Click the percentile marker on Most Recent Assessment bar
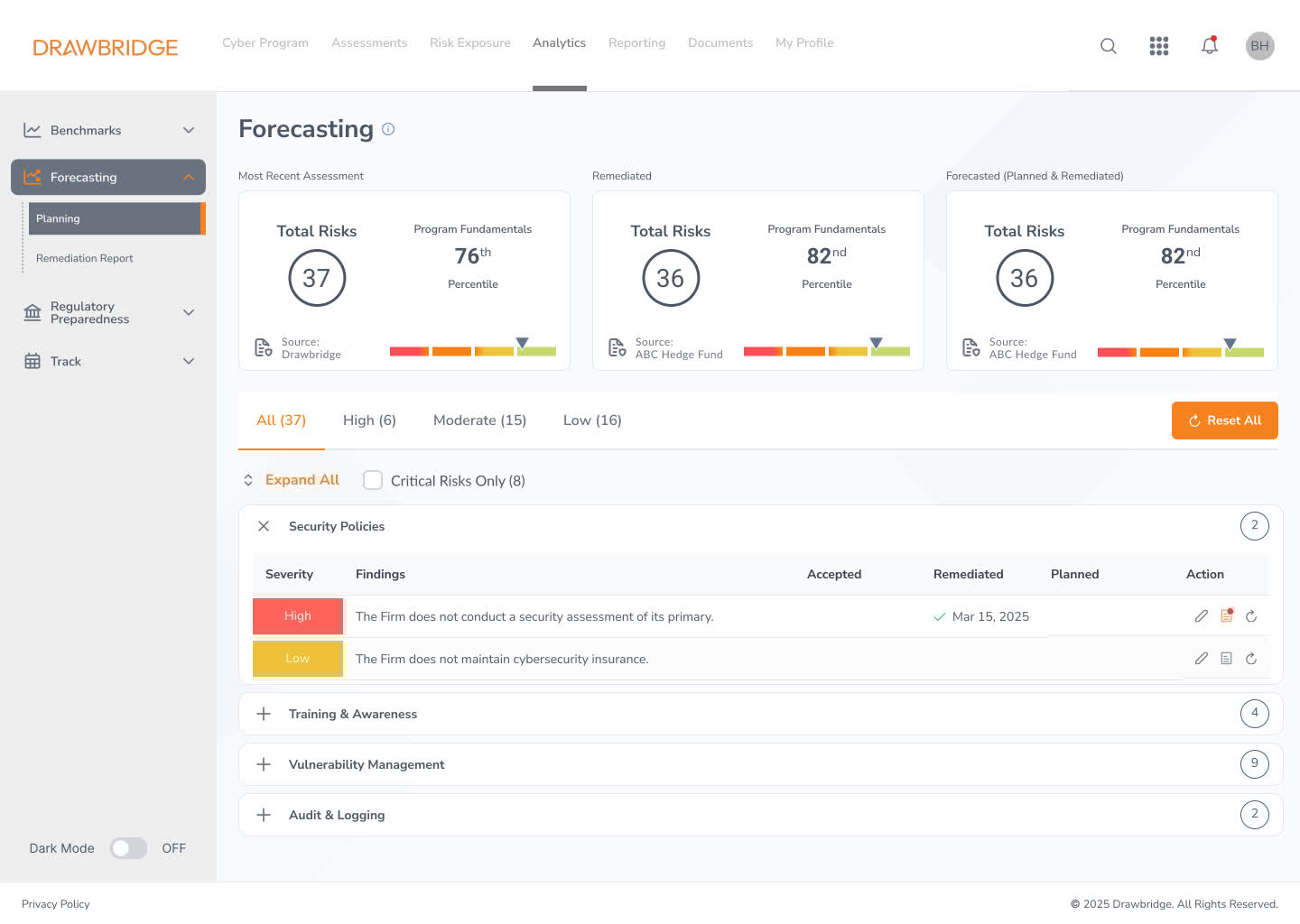The image size is (1300, 924). click(522, 342)
